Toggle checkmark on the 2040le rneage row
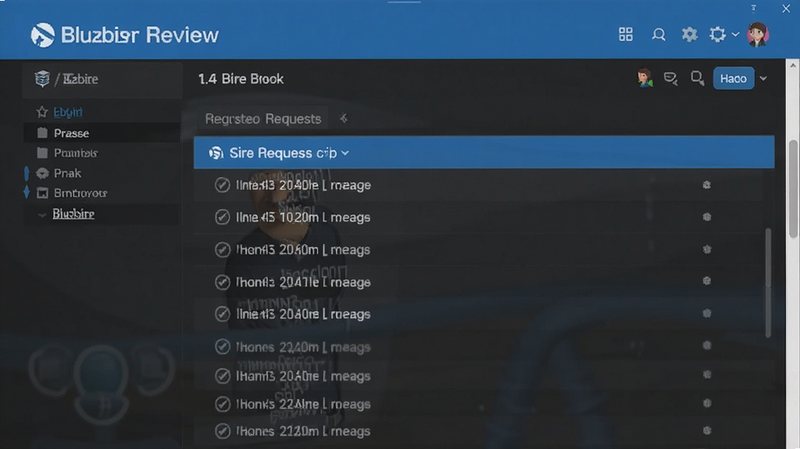 [222, 185]
